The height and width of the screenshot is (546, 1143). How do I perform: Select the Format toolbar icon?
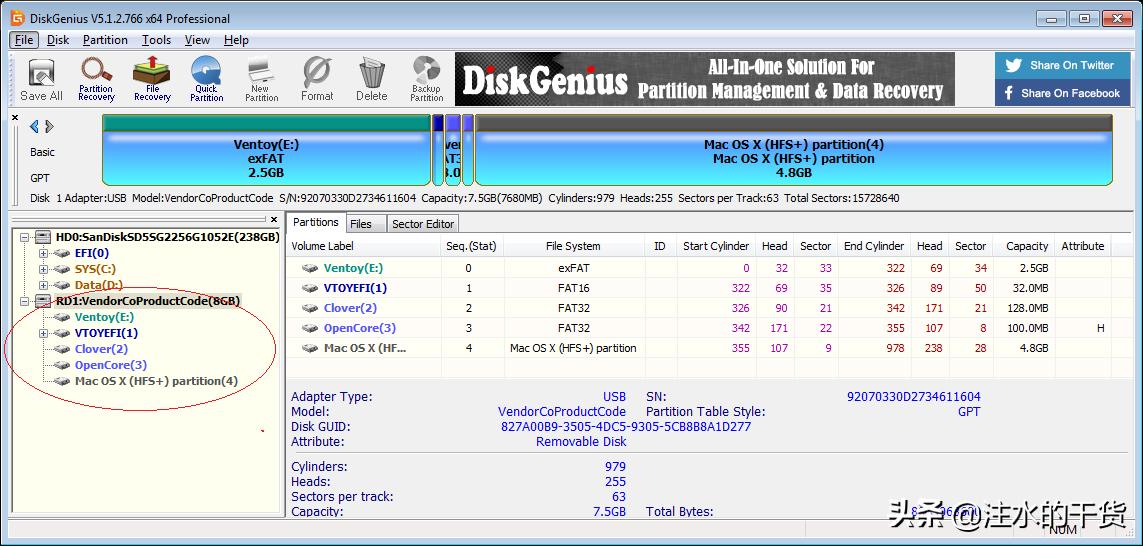pos(317,79)
